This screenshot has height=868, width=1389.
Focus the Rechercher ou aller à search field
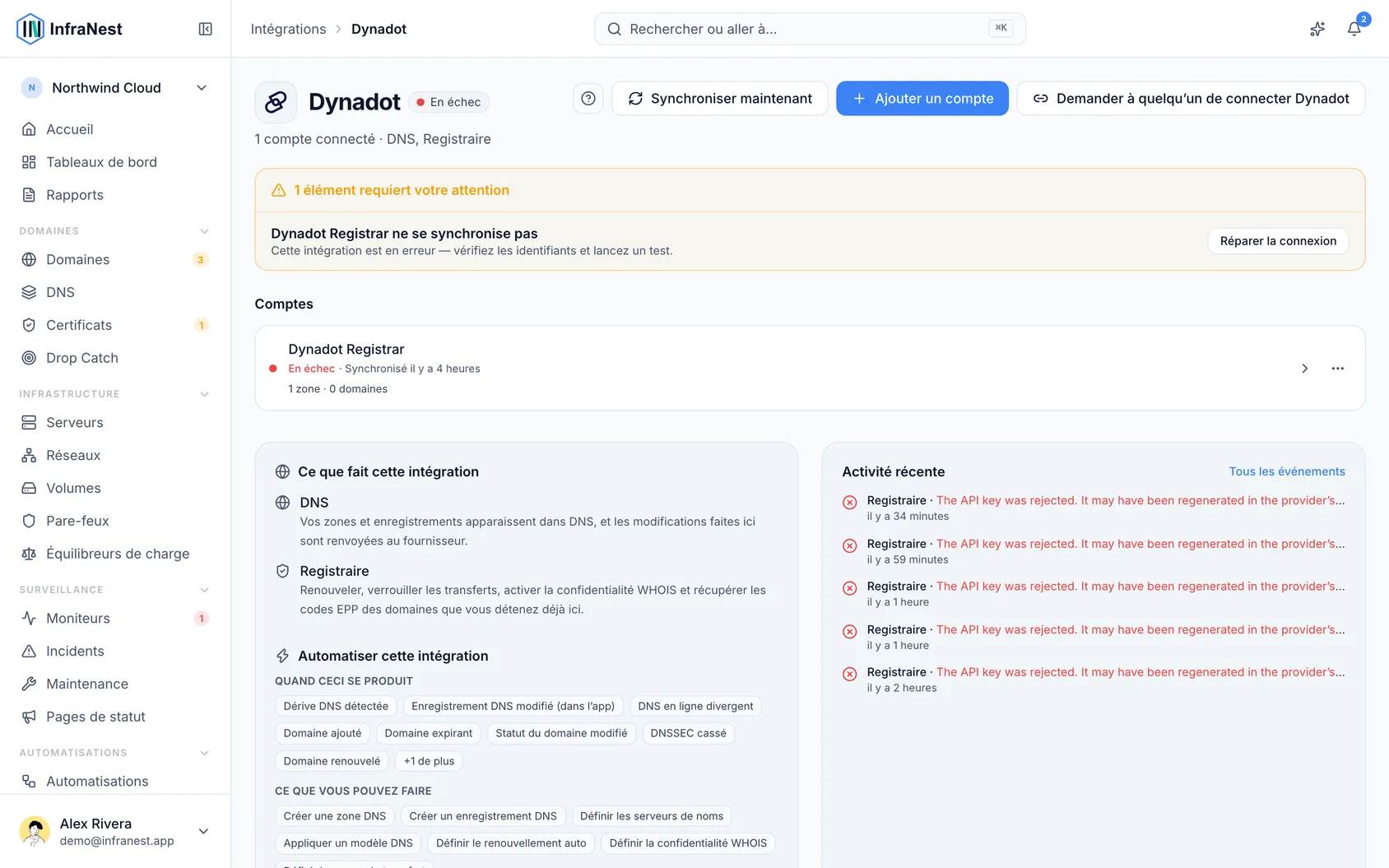tap(810, 29)
